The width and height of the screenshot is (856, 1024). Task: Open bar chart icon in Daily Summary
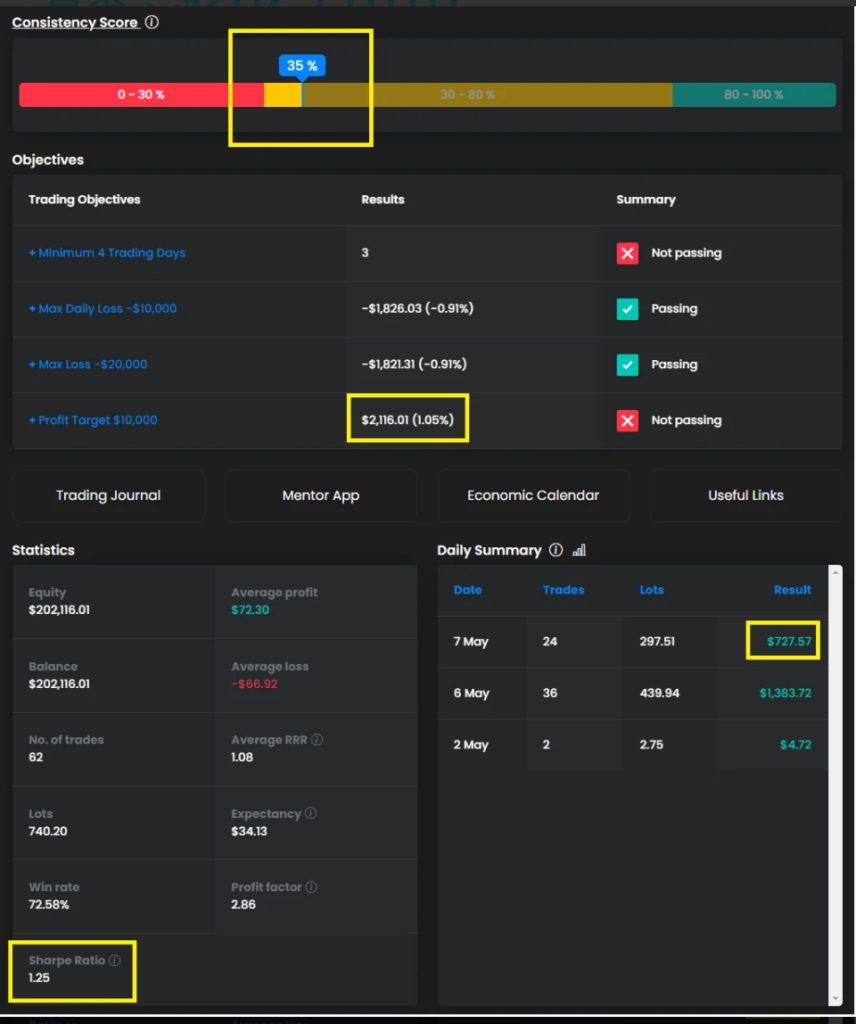click(579, 550)
